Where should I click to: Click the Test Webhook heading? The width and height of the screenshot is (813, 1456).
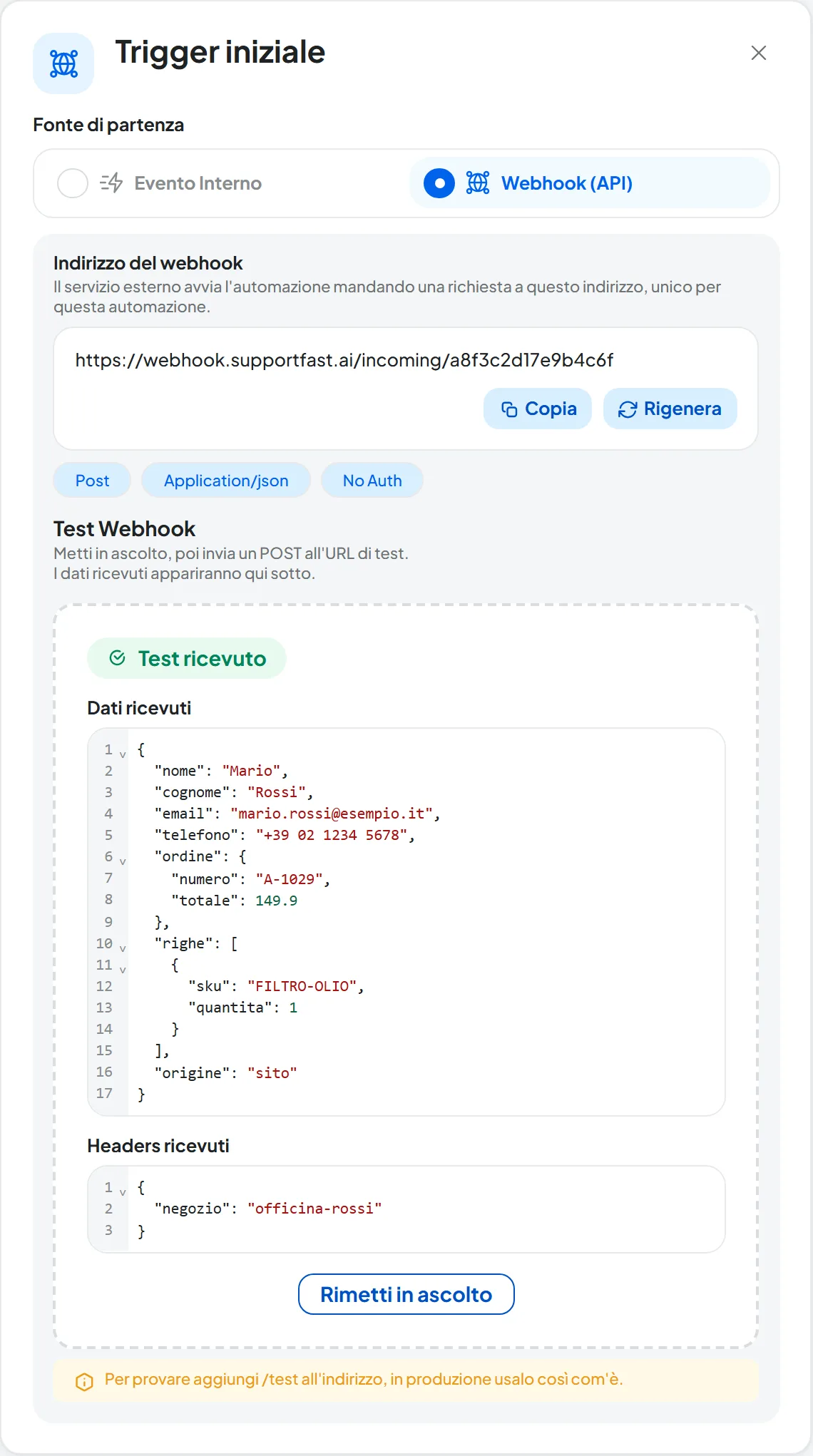coord(124,529)
